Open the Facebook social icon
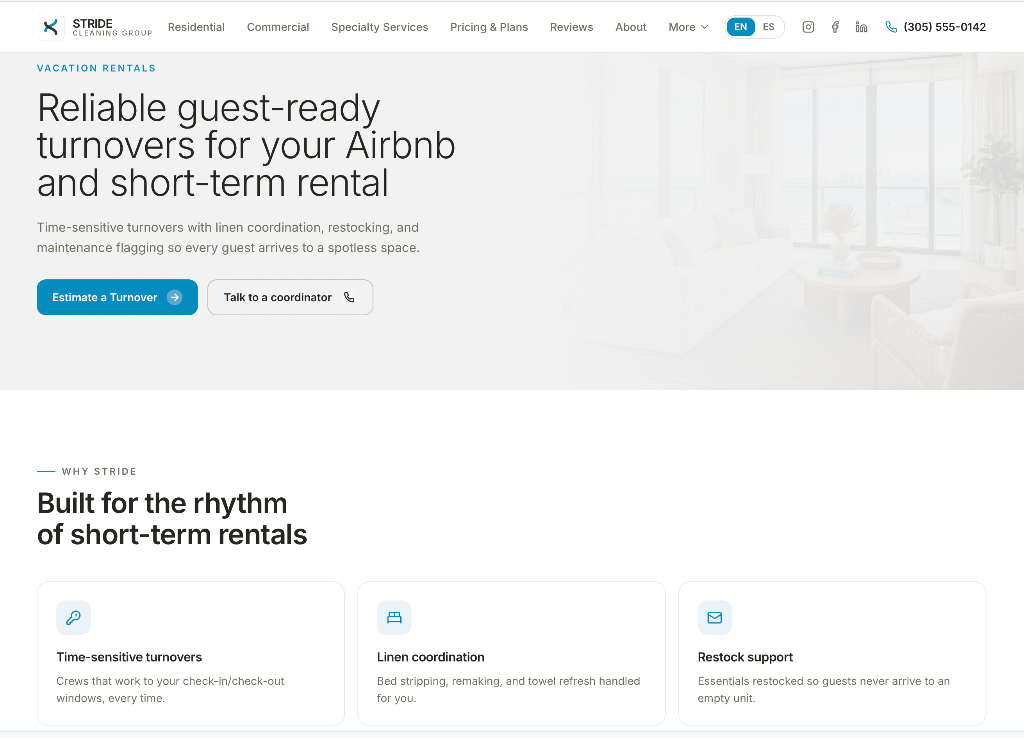This screenshot has height=738, width=1024. 835,27
